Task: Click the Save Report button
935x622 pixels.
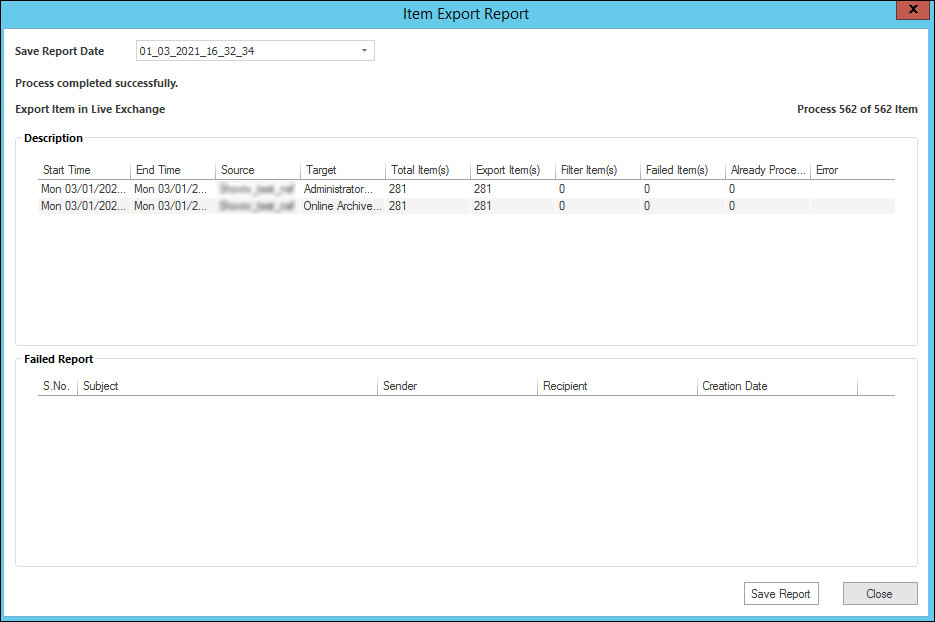Action: click(781, 593)
